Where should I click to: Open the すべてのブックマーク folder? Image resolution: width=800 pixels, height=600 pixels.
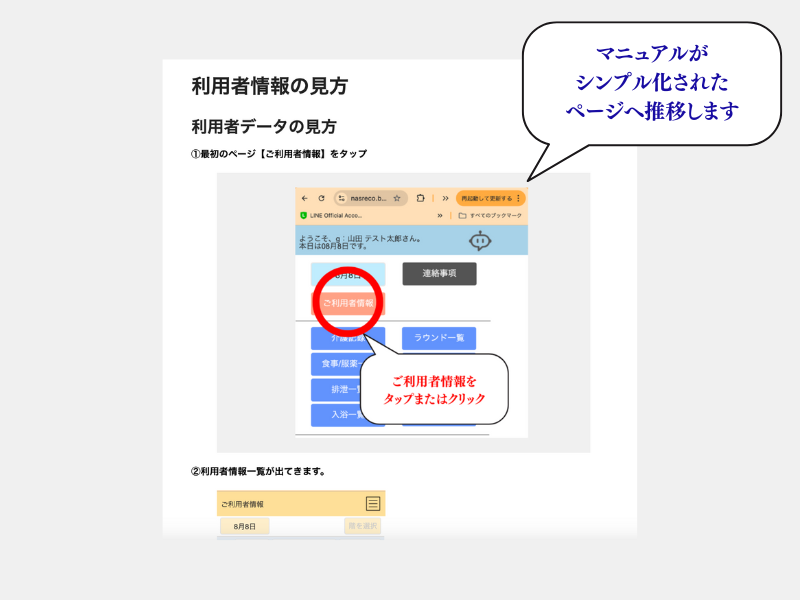pyautogui.click(x=488, y=215)
